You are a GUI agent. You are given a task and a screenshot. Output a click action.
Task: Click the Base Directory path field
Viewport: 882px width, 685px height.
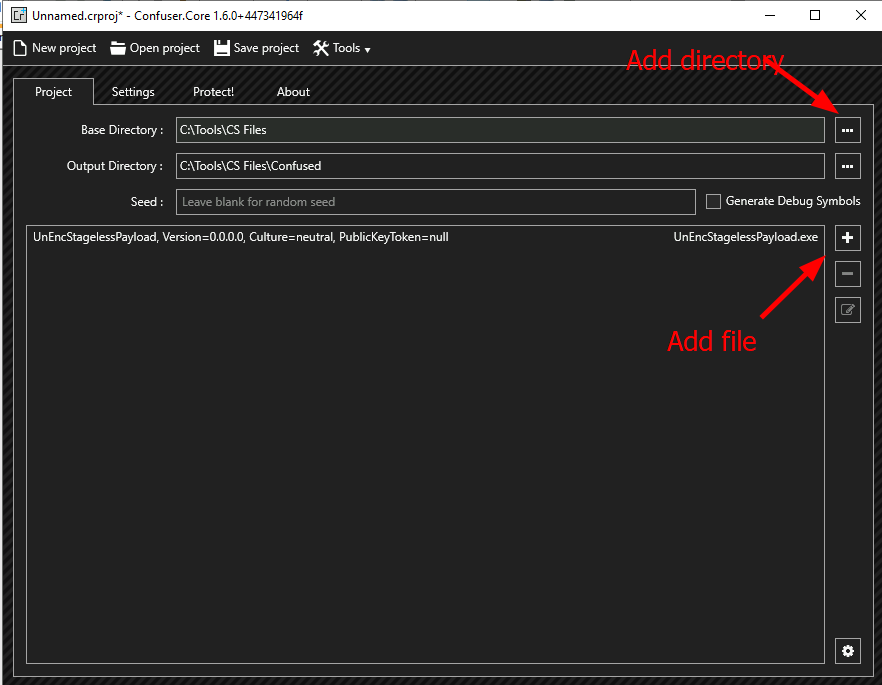coord(500,130)
